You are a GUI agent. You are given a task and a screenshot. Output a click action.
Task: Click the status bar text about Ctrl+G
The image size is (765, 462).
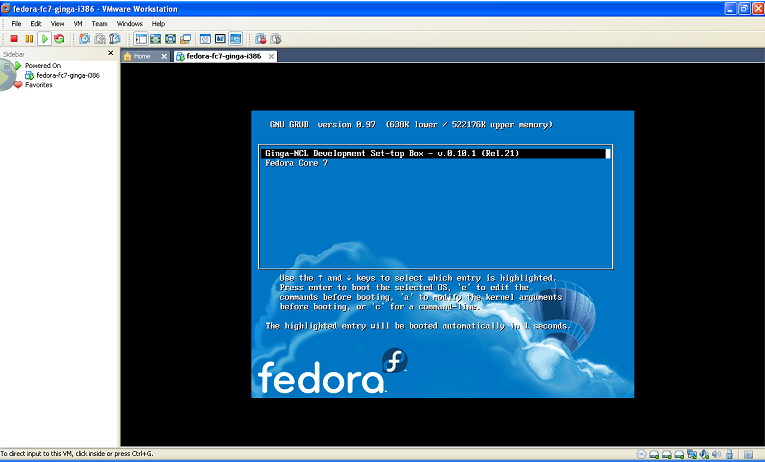77,454
